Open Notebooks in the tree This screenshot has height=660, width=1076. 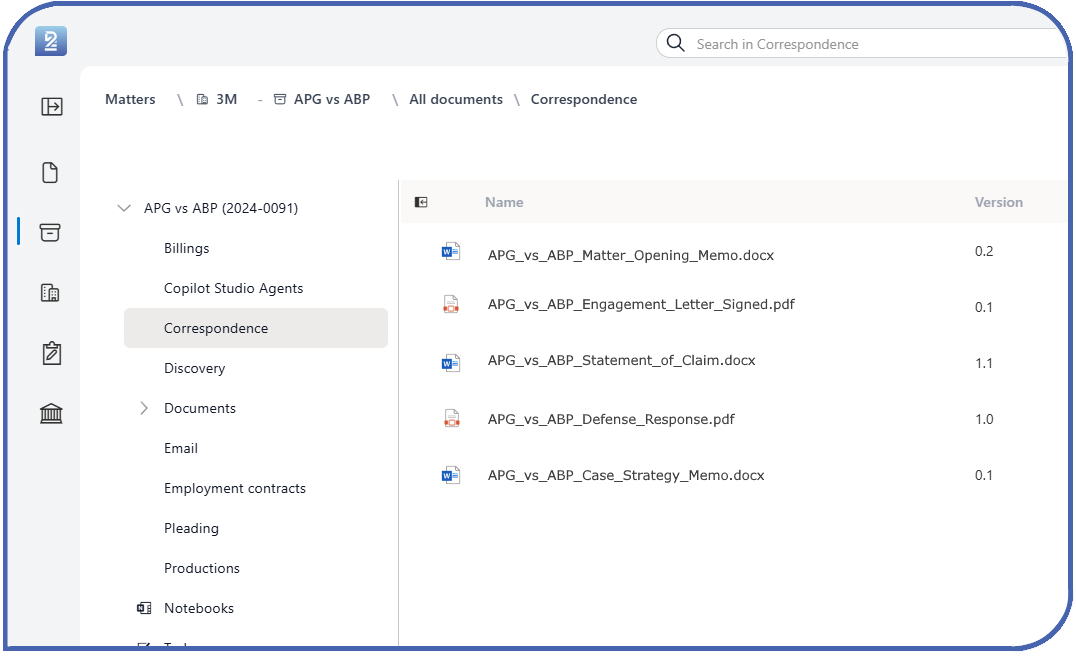[199, 608]
